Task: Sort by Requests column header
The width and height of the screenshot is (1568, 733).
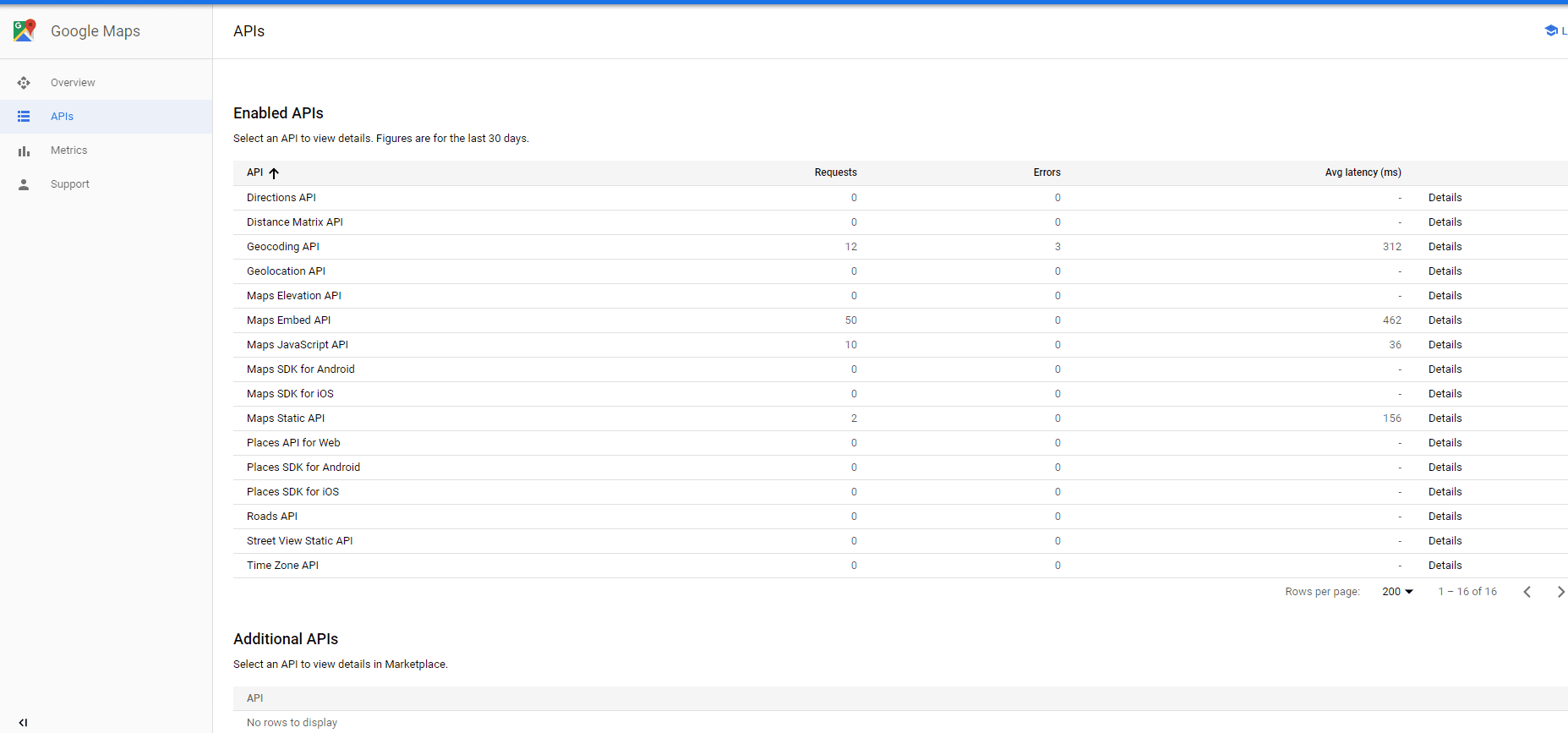Action: pyautogui.click(x=835, y=172)
